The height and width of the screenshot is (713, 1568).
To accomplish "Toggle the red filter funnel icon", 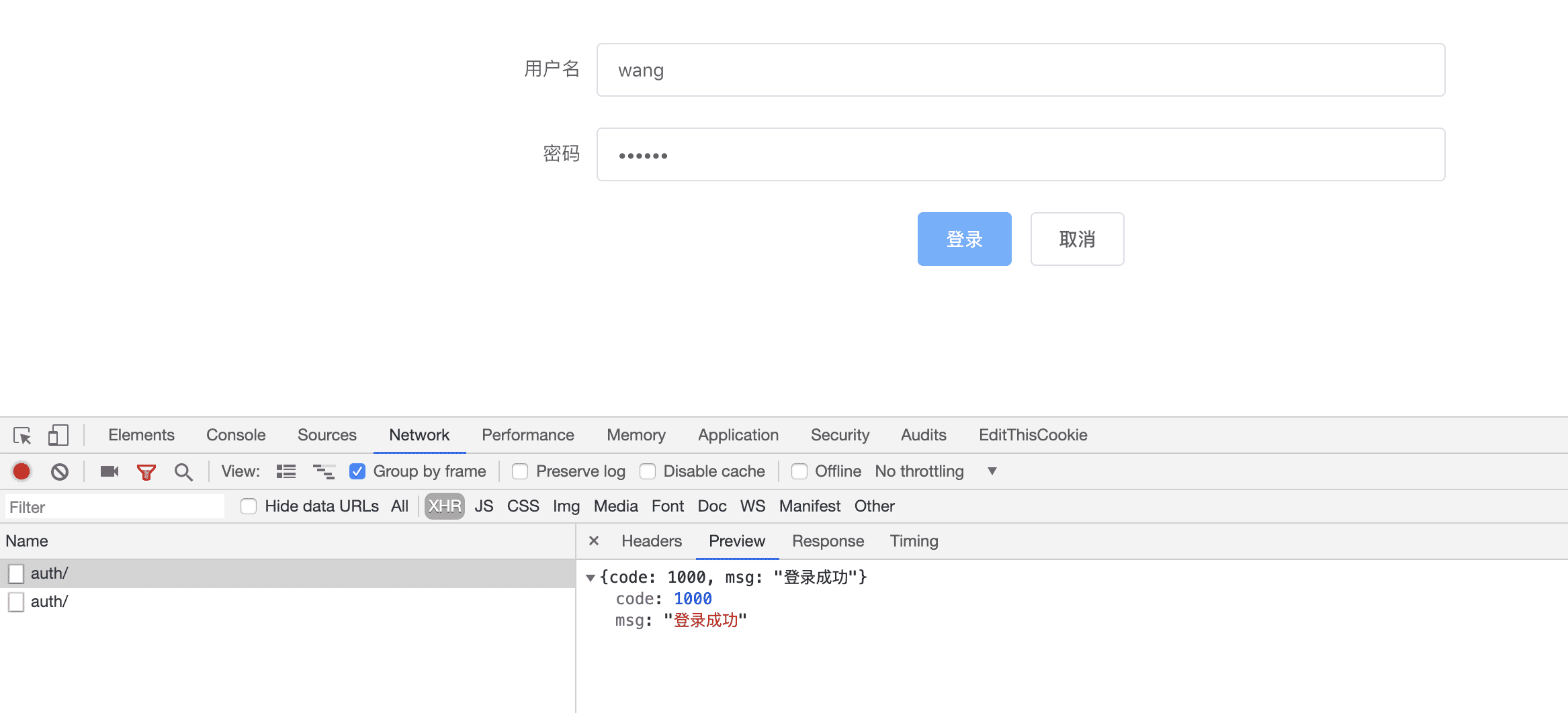I will pos(146,472).
